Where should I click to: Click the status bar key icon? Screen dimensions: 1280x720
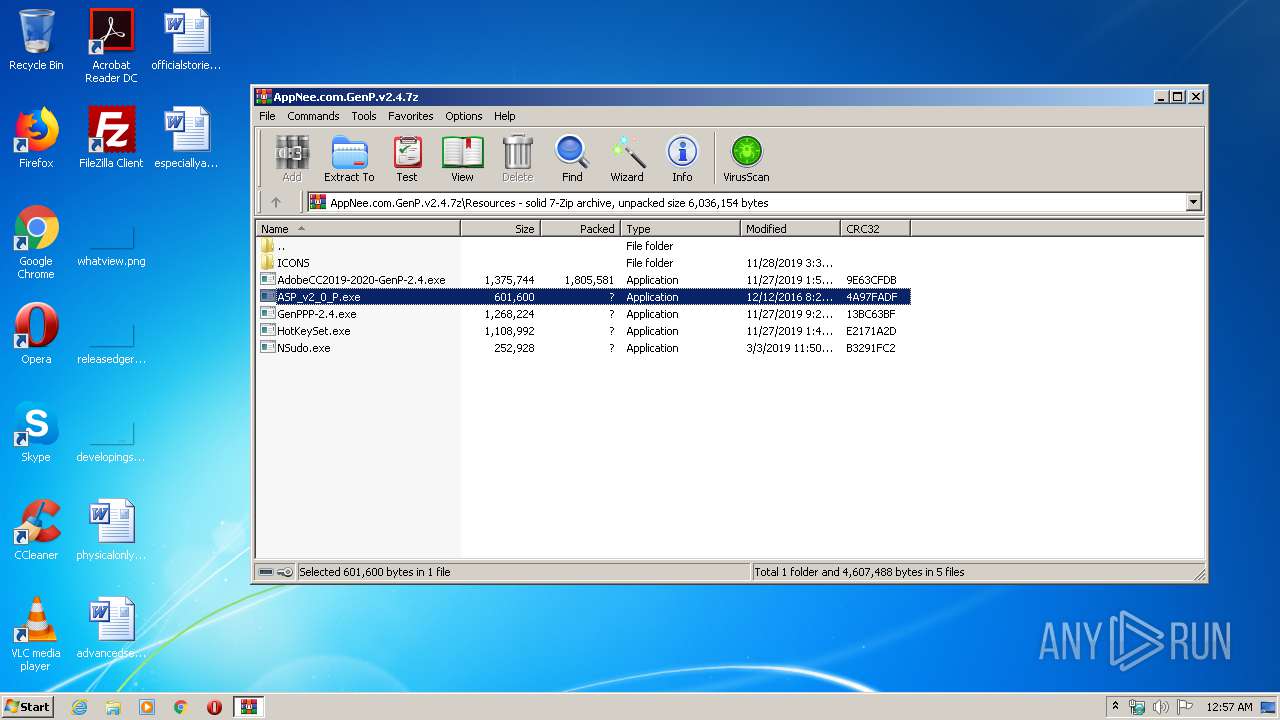pyautogui.click(x=285, y=572)
